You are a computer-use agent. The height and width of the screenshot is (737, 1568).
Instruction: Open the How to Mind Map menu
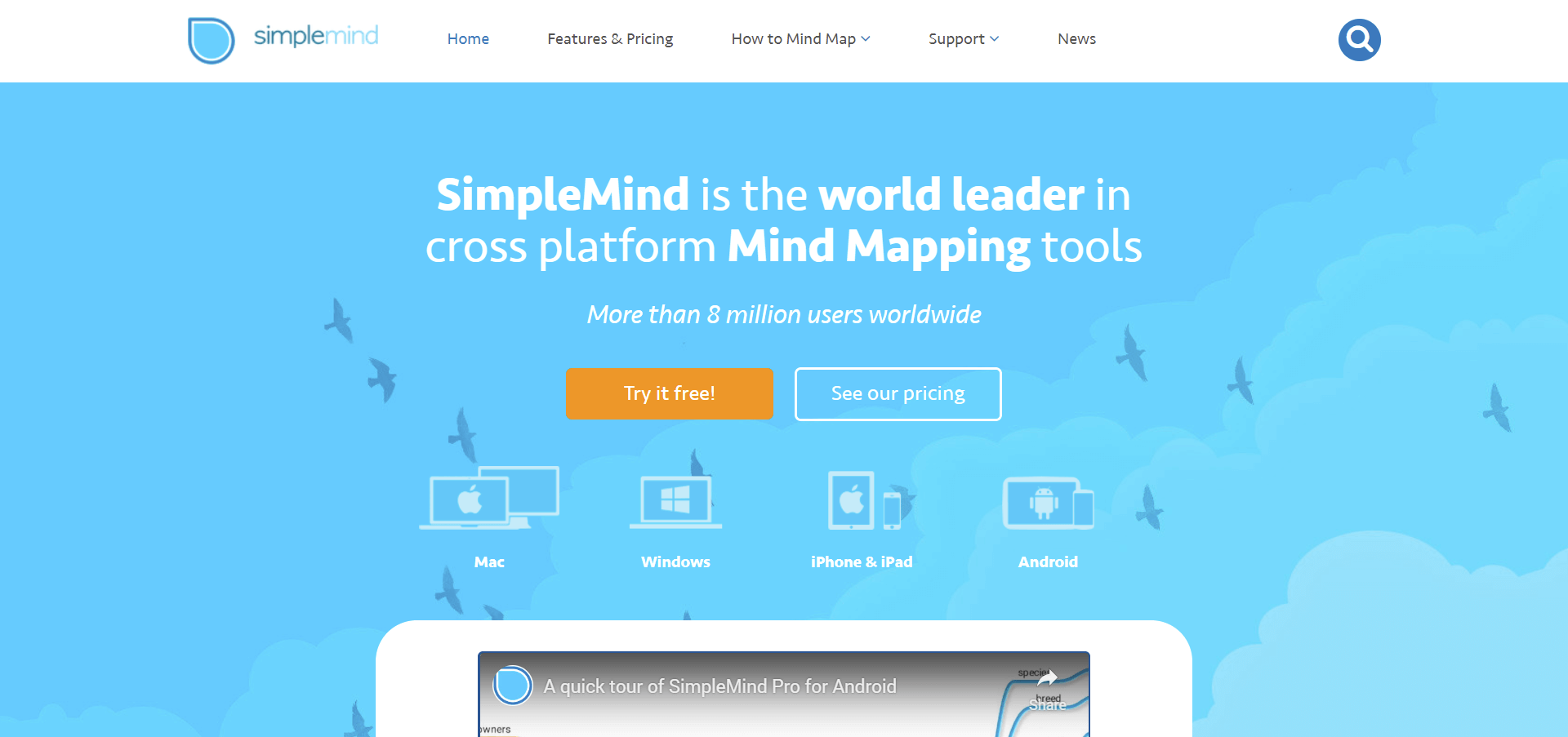793,38
